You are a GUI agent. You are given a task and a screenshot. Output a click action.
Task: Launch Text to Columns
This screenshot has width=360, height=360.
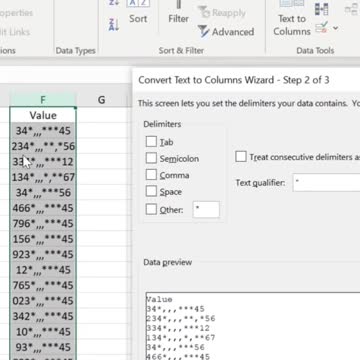point(292,18)
